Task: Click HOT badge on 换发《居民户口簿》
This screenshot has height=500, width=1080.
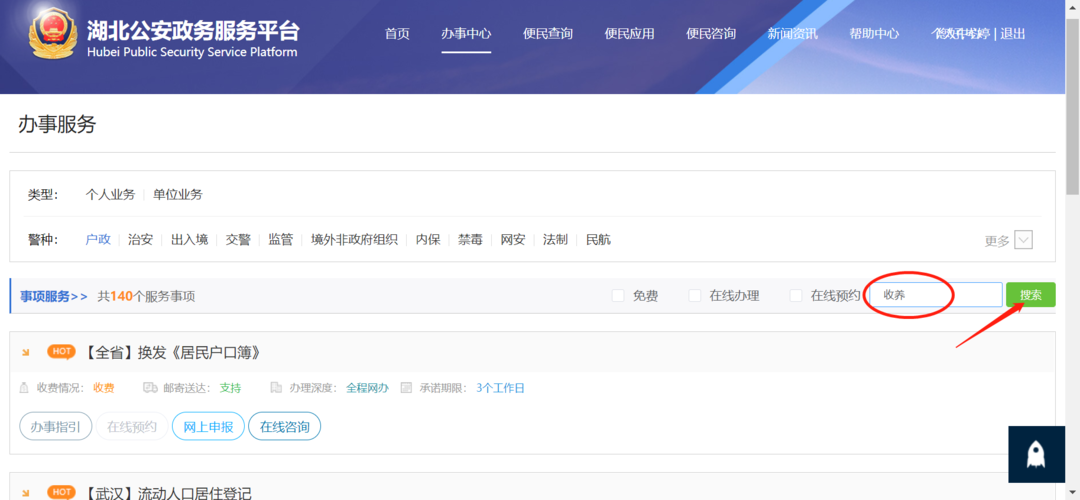Action: pos(61,352)
